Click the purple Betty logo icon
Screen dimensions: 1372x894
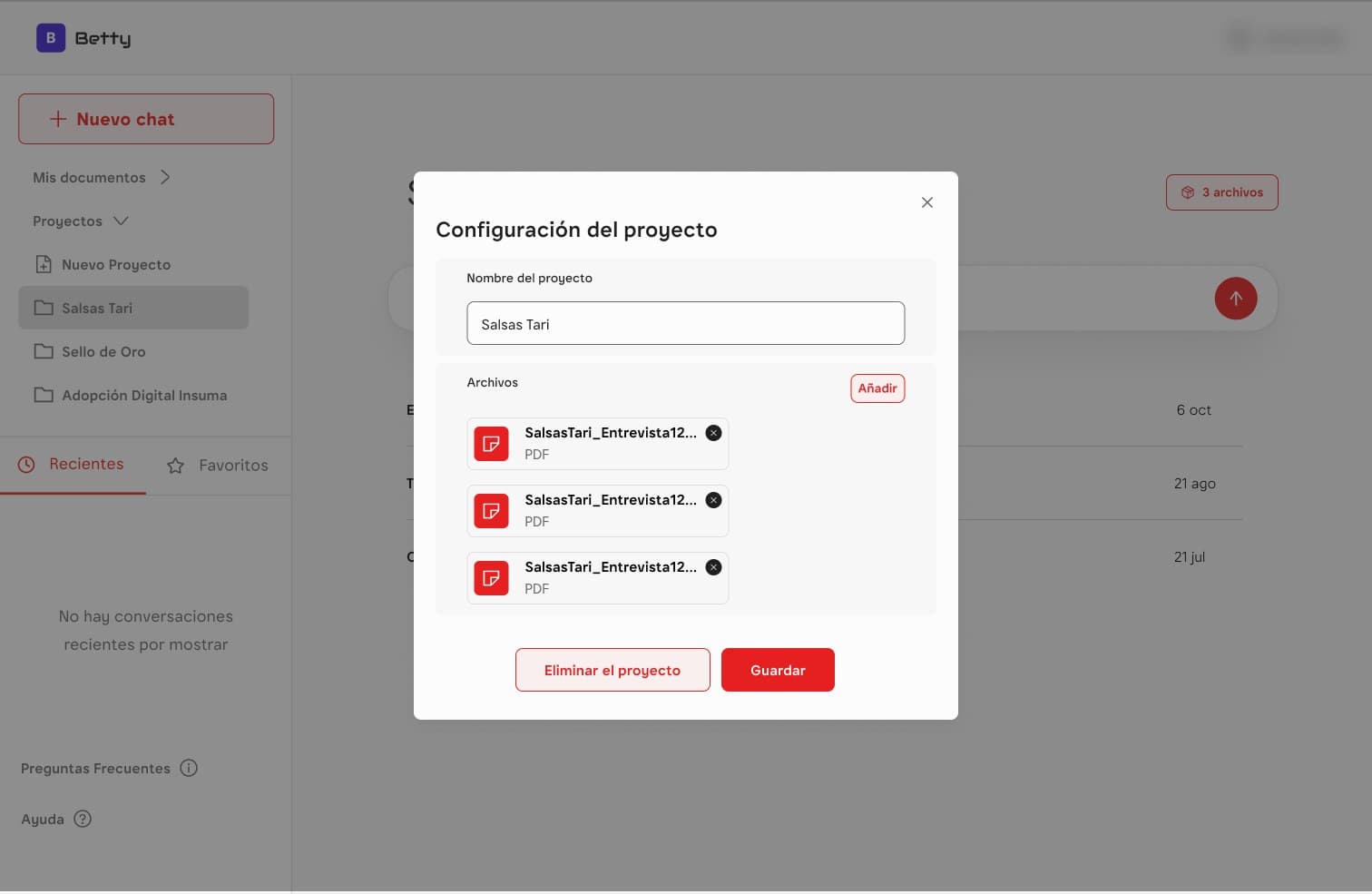pyautogui.click(x=51, y=38)
